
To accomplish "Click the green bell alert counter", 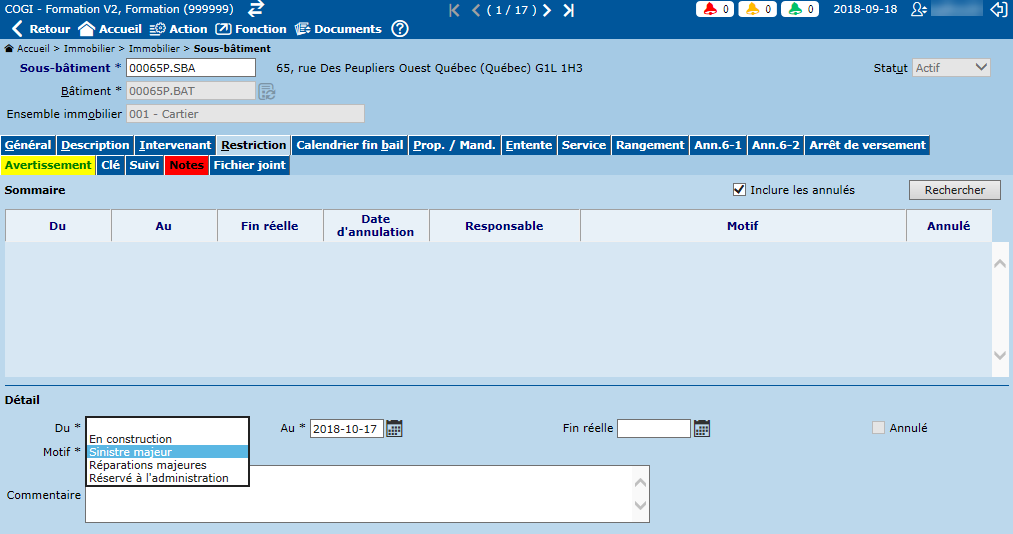I will click(x=800, y=9).
